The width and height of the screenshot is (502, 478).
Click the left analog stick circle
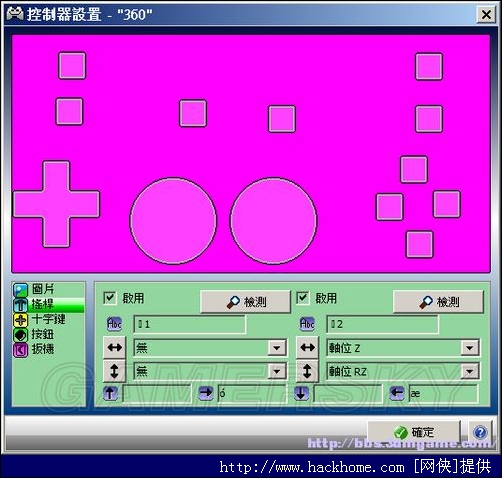click(173, 221)
